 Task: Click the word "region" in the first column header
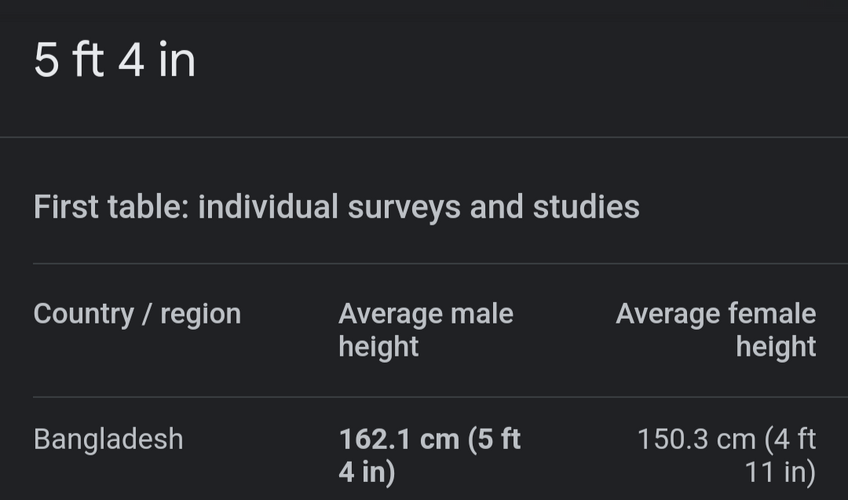point(200,314)
